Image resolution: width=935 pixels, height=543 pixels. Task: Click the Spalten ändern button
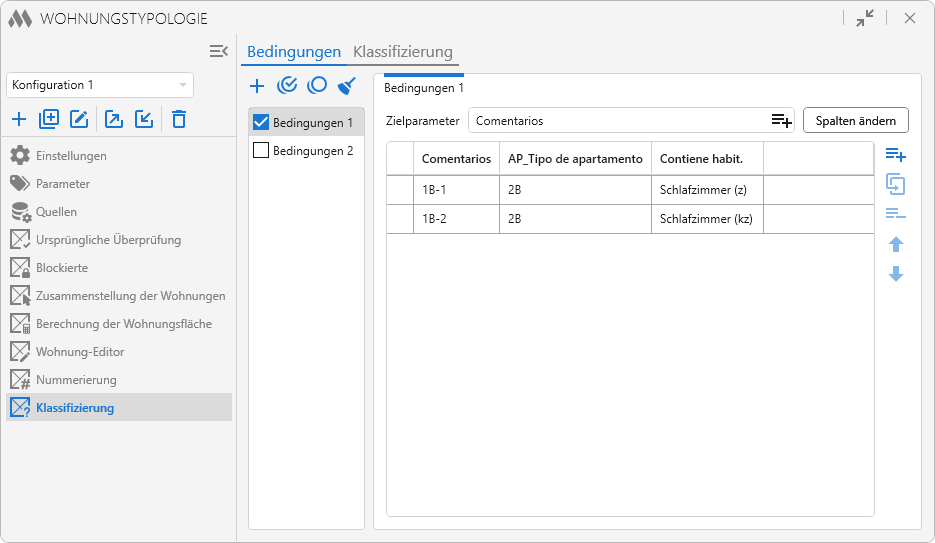pos(855,120)
